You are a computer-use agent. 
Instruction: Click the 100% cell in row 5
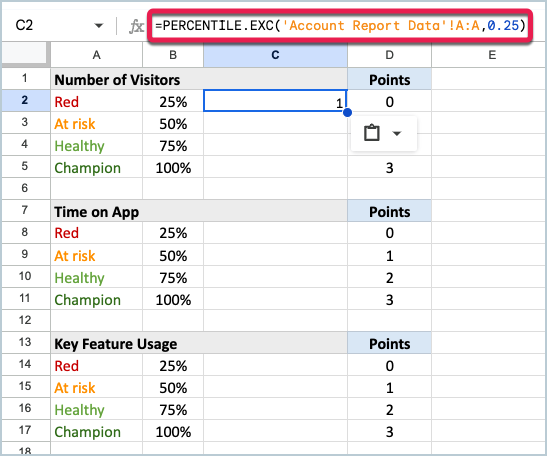173,168
